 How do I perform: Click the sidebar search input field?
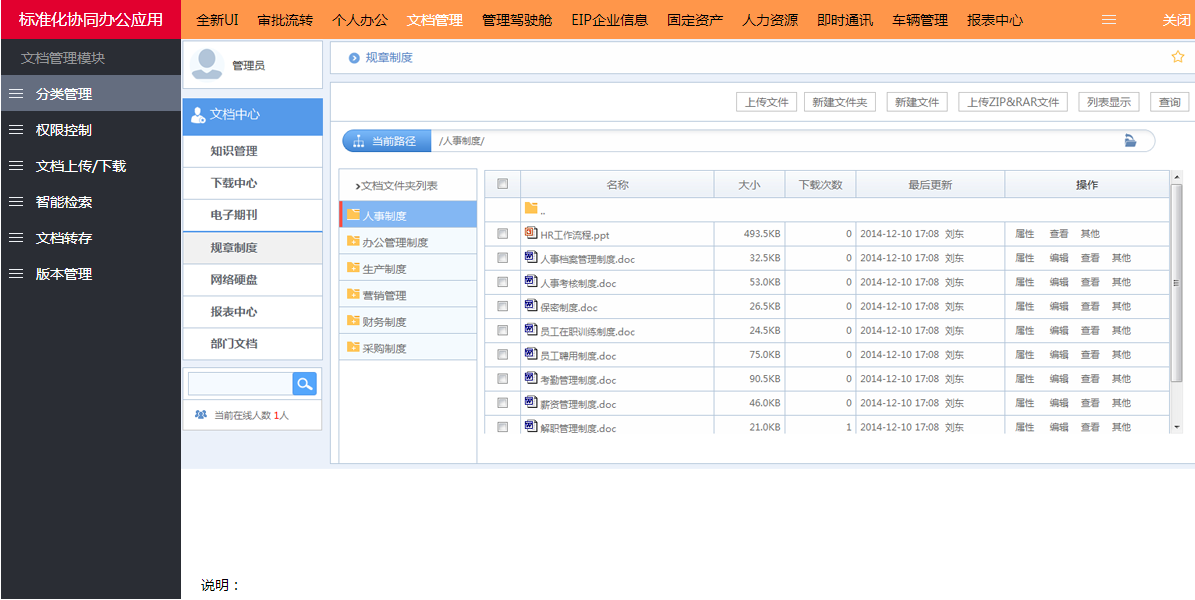240,383
